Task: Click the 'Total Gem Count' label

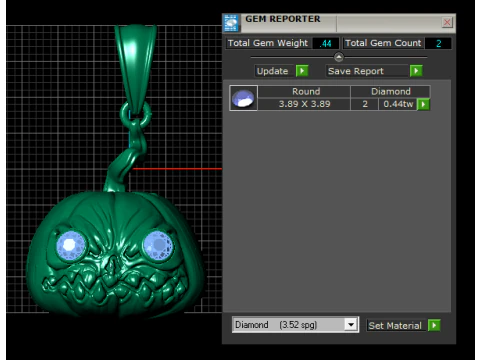Action: pos(383,43)
